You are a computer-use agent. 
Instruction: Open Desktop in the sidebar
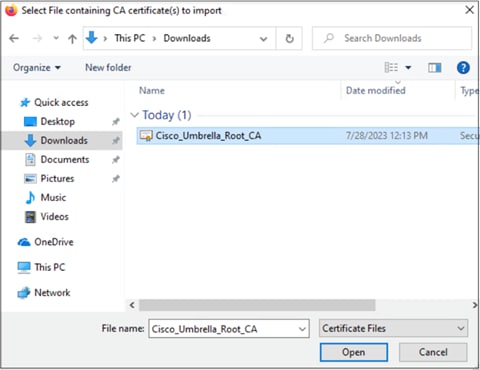[57, 122]
